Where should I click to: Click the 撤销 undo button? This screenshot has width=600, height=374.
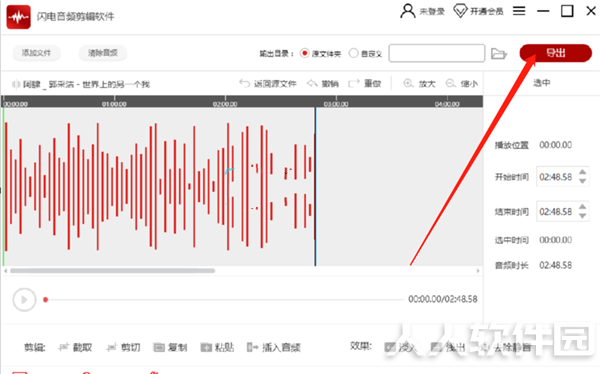(323, 83)
